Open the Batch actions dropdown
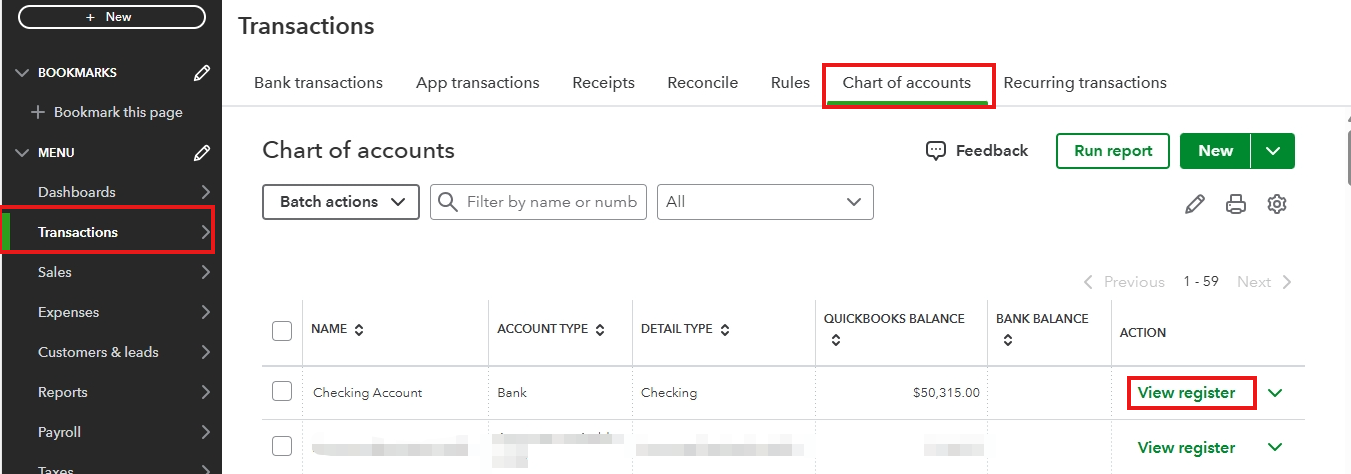1351x474 pixels. tap(340, 202)
